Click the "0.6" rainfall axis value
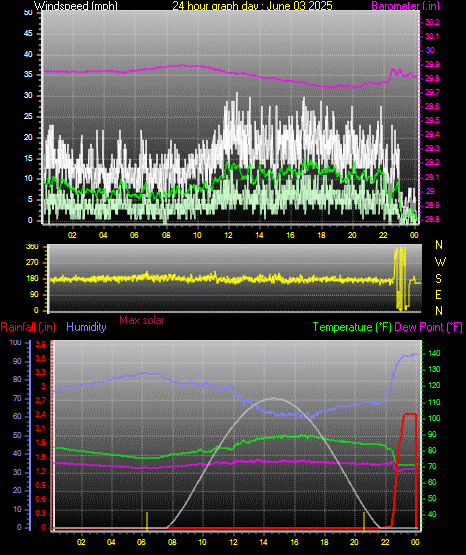Image resolution: width=466 pixels, height=555 pixels. click(41, 499)
